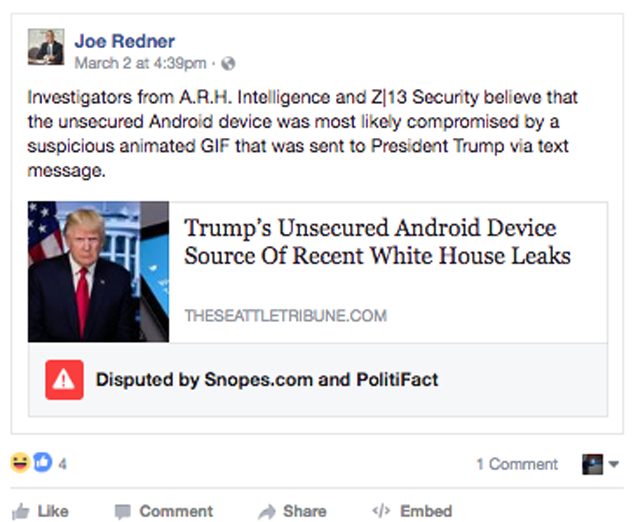Click the Comment speech bubble icon
The height and width of the screenshot is (522, 638).
(x=122, y=512)
